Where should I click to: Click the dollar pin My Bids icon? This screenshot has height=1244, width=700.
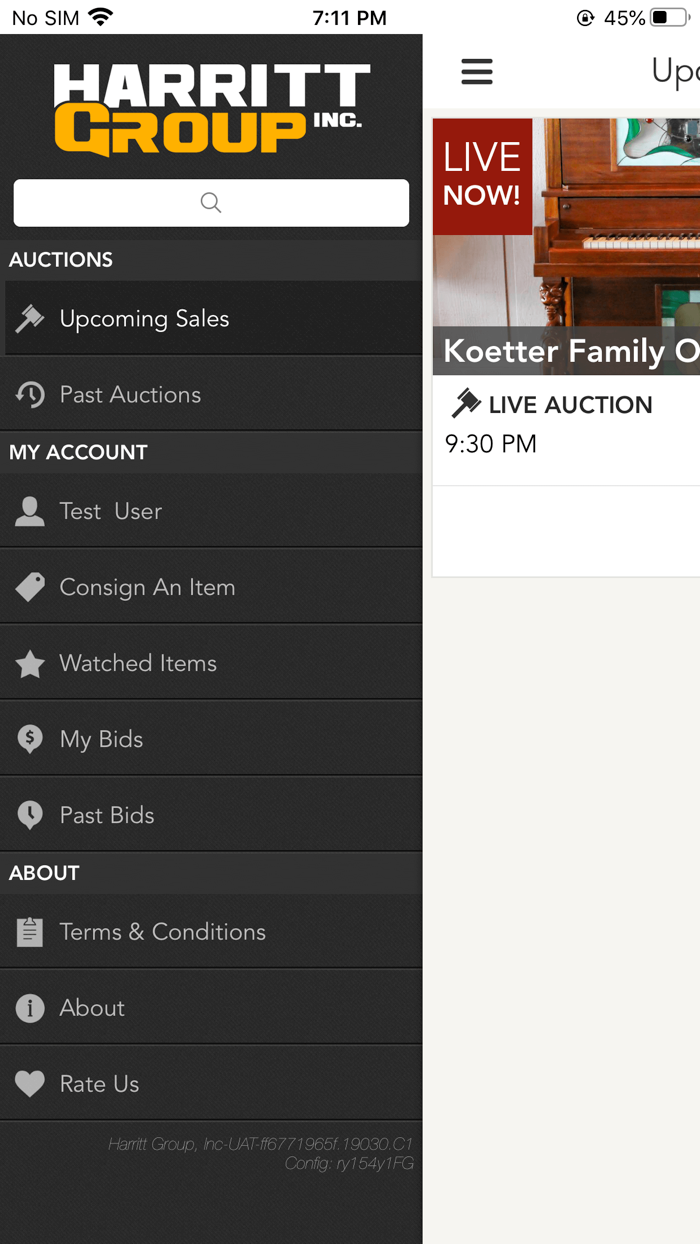coord(30,739)
